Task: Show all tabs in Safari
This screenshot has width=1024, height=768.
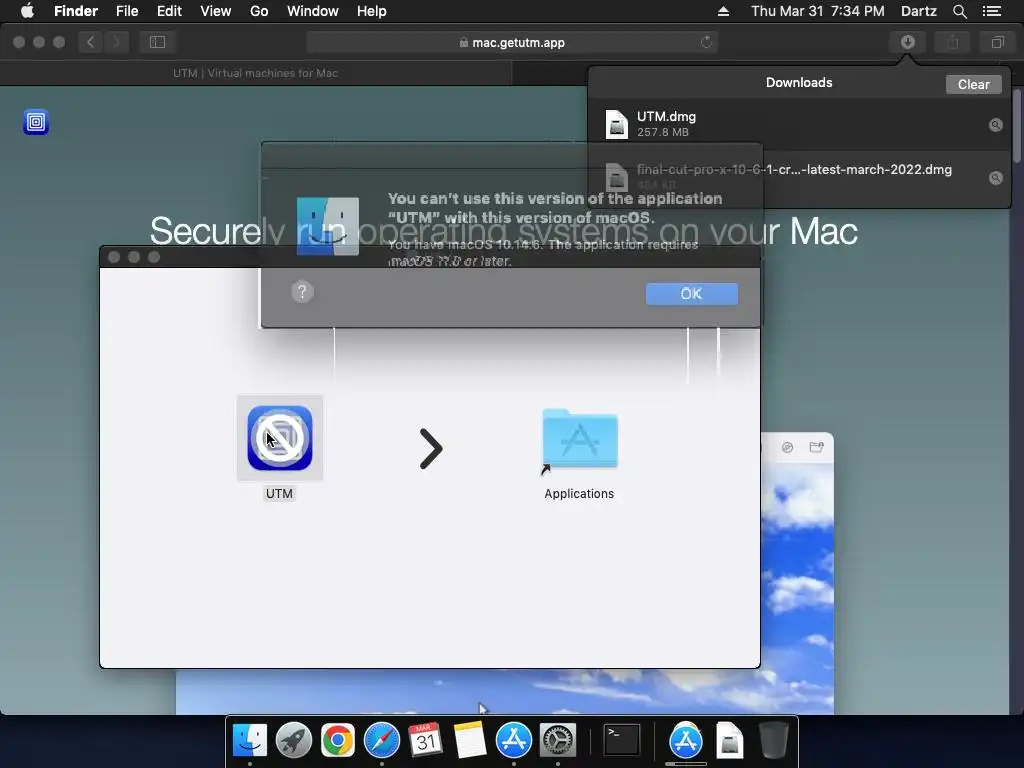Action: pos(997,42)
